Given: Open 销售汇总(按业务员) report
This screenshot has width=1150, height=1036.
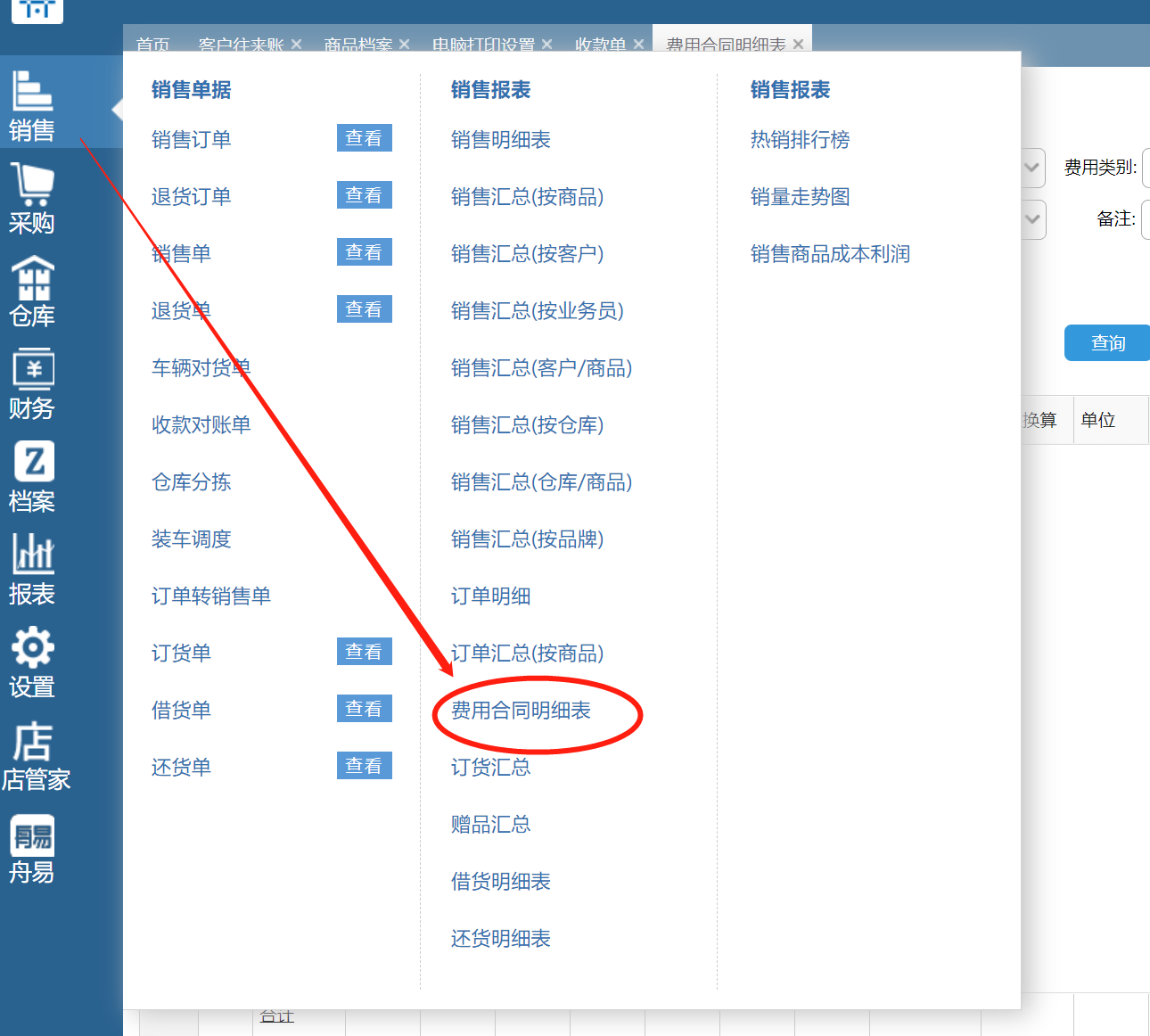Looking at the screenshot, I should point(538,311).
